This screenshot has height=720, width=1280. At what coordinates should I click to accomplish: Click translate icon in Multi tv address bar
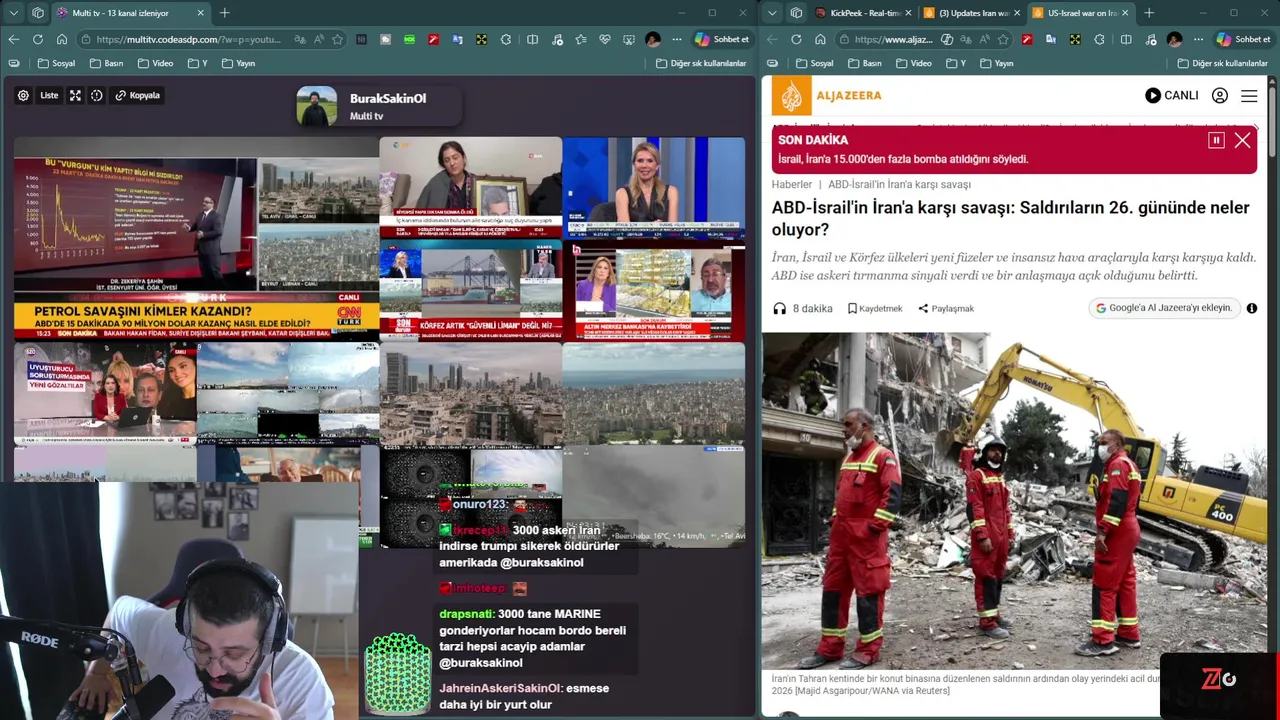pyautogui.click(x=301, y=39)
